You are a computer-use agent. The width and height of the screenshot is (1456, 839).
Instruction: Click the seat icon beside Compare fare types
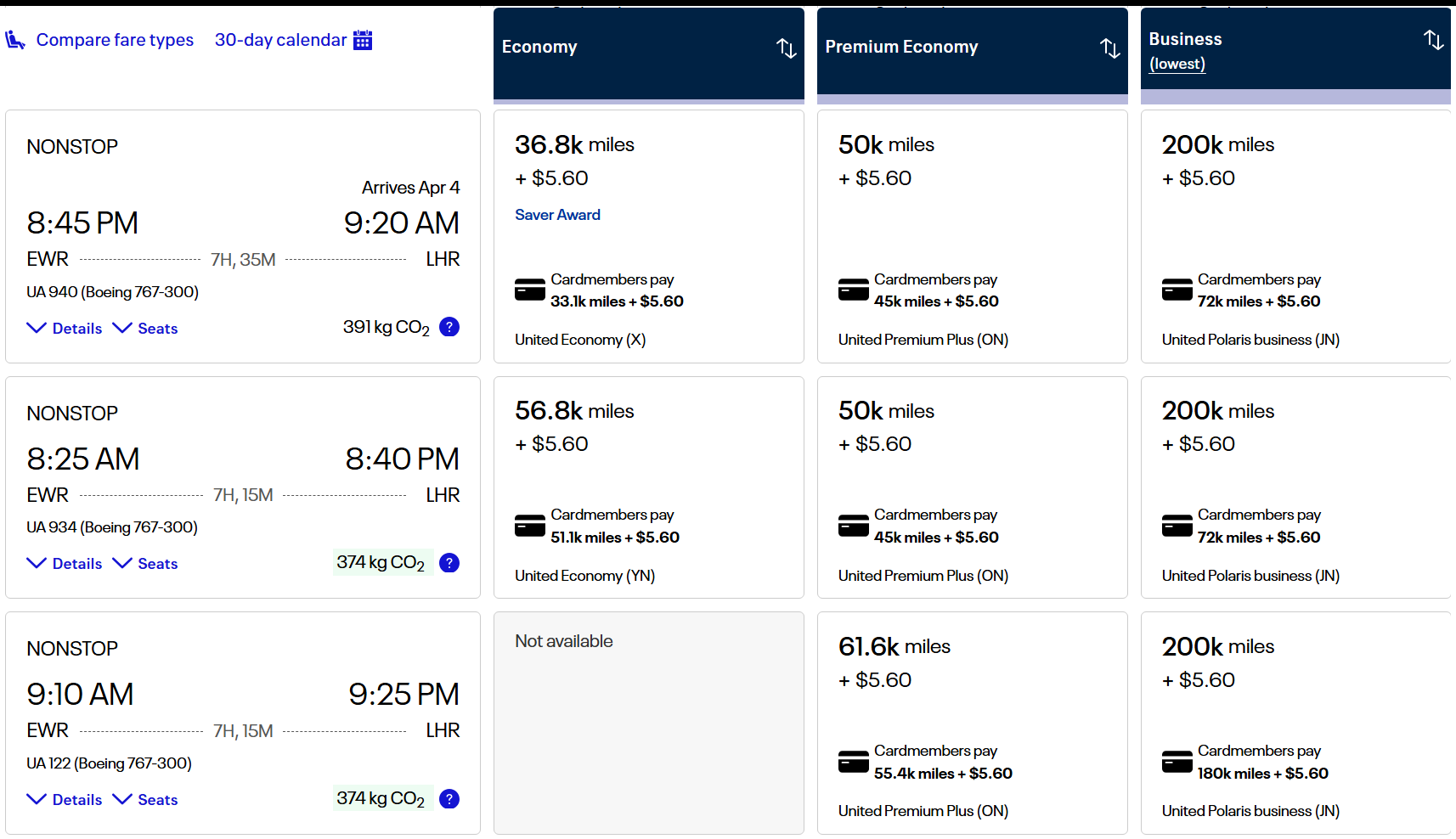15,40
